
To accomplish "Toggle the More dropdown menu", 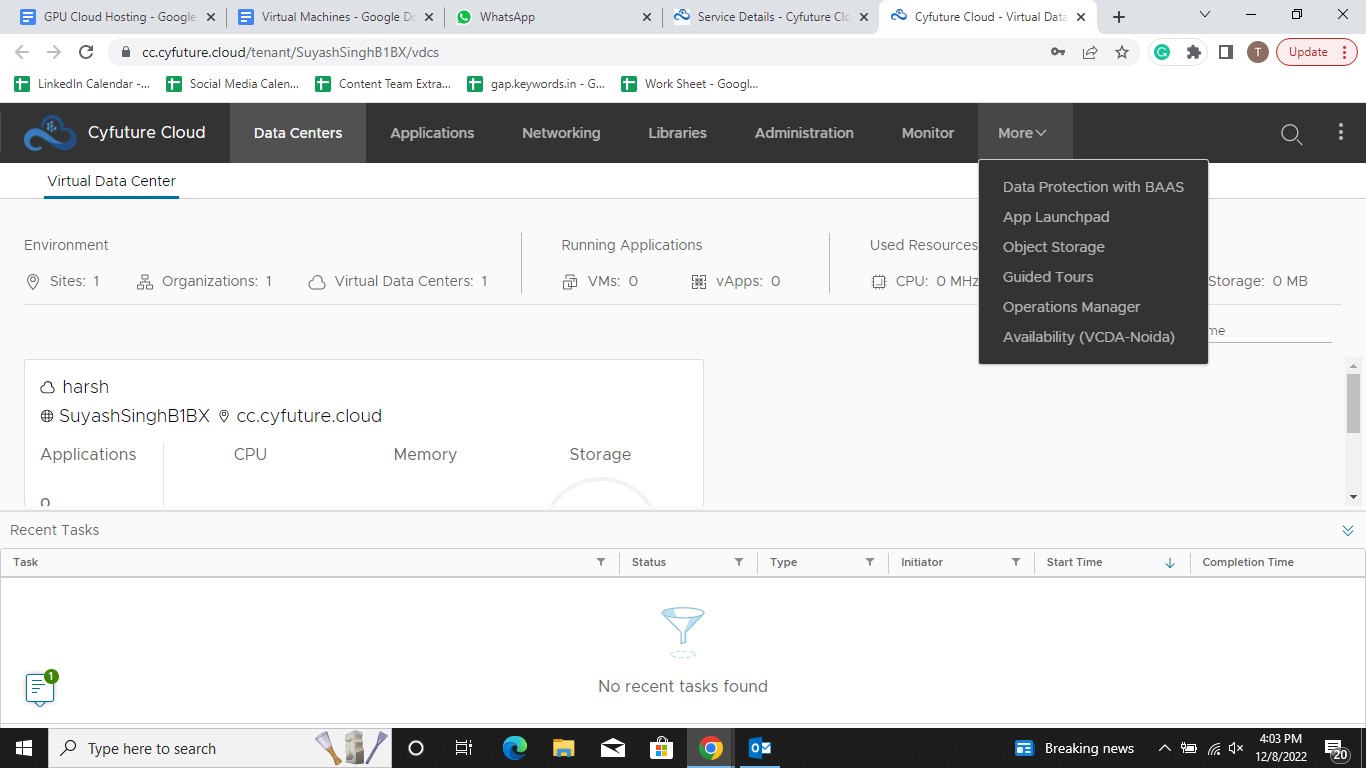I will coord(1022,133).
